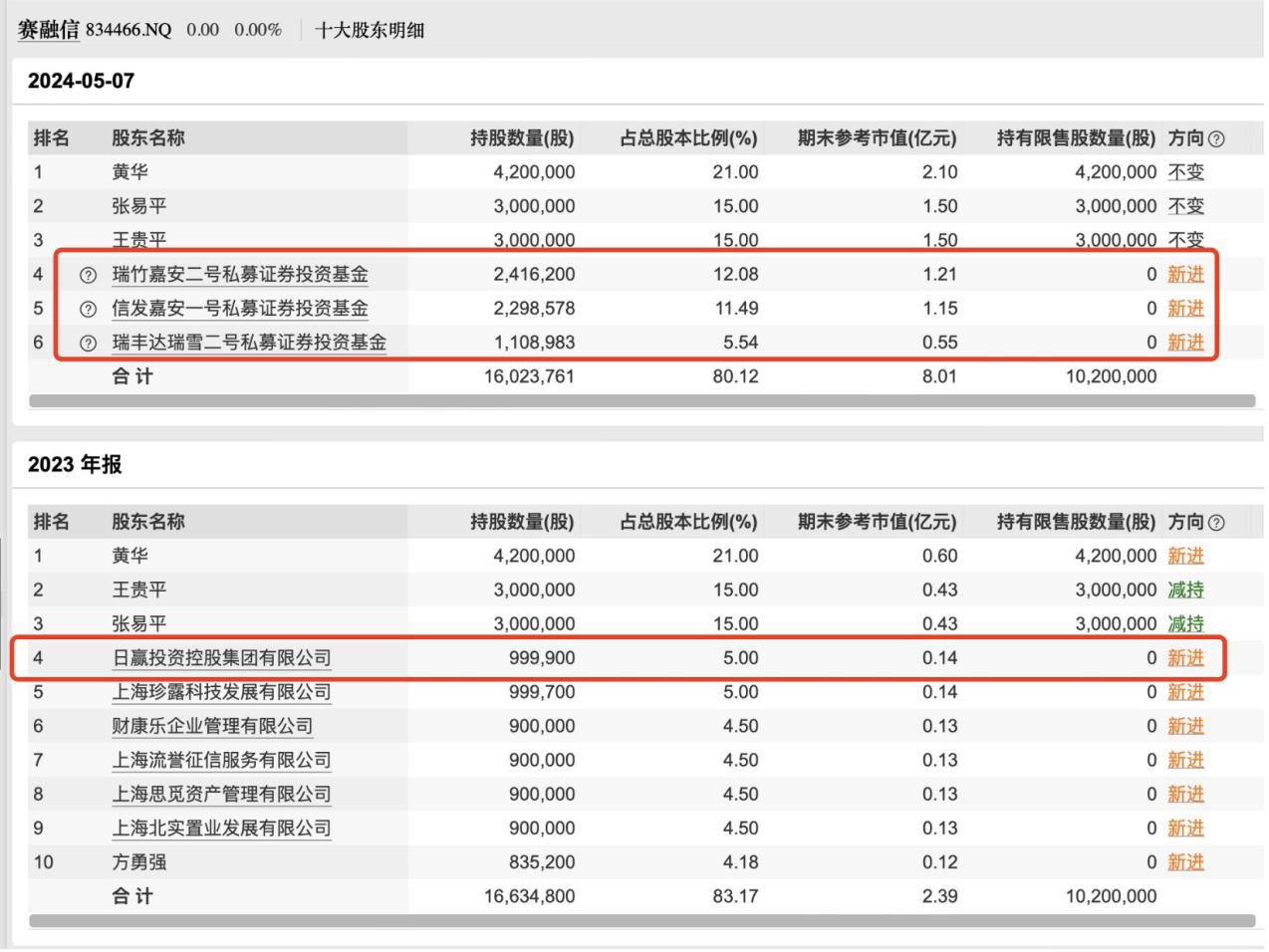Image resolution: width=1269 pixels, height=952 pixels.
Task: Click shareholding value 1,108,983
Action: (534, 342)
